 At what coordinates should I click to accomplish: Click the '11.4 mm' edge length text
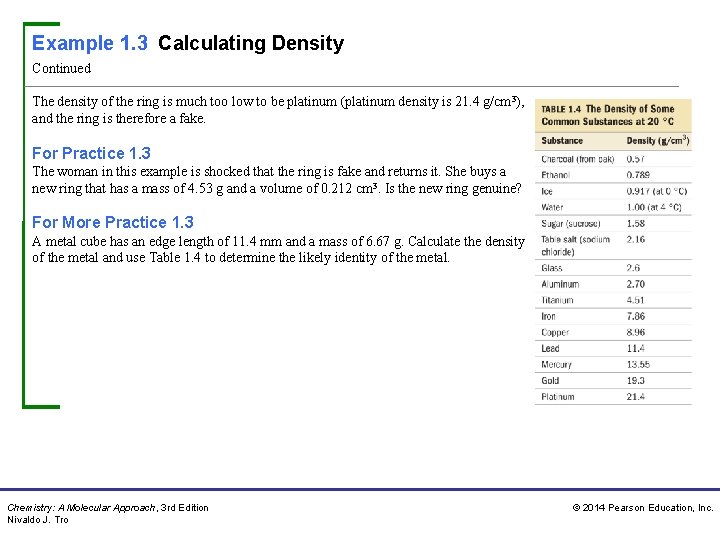pos(257,242)
